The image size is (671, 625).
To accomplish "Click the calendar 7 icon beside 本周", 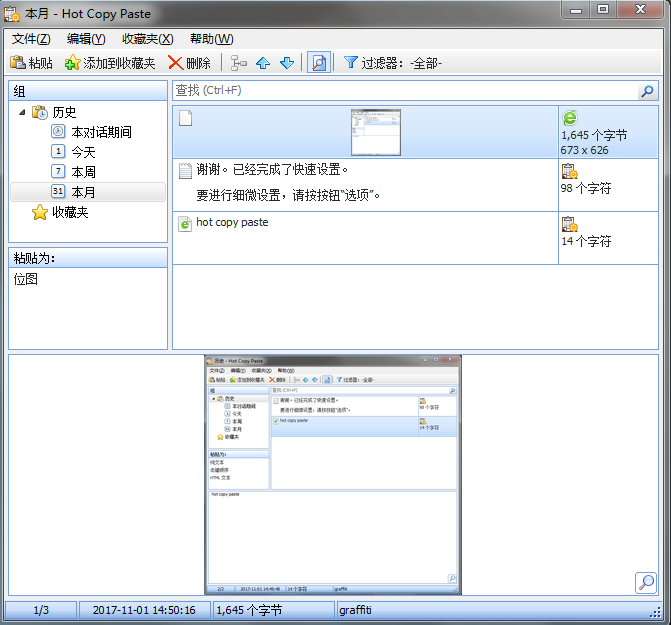I will 58,171.
